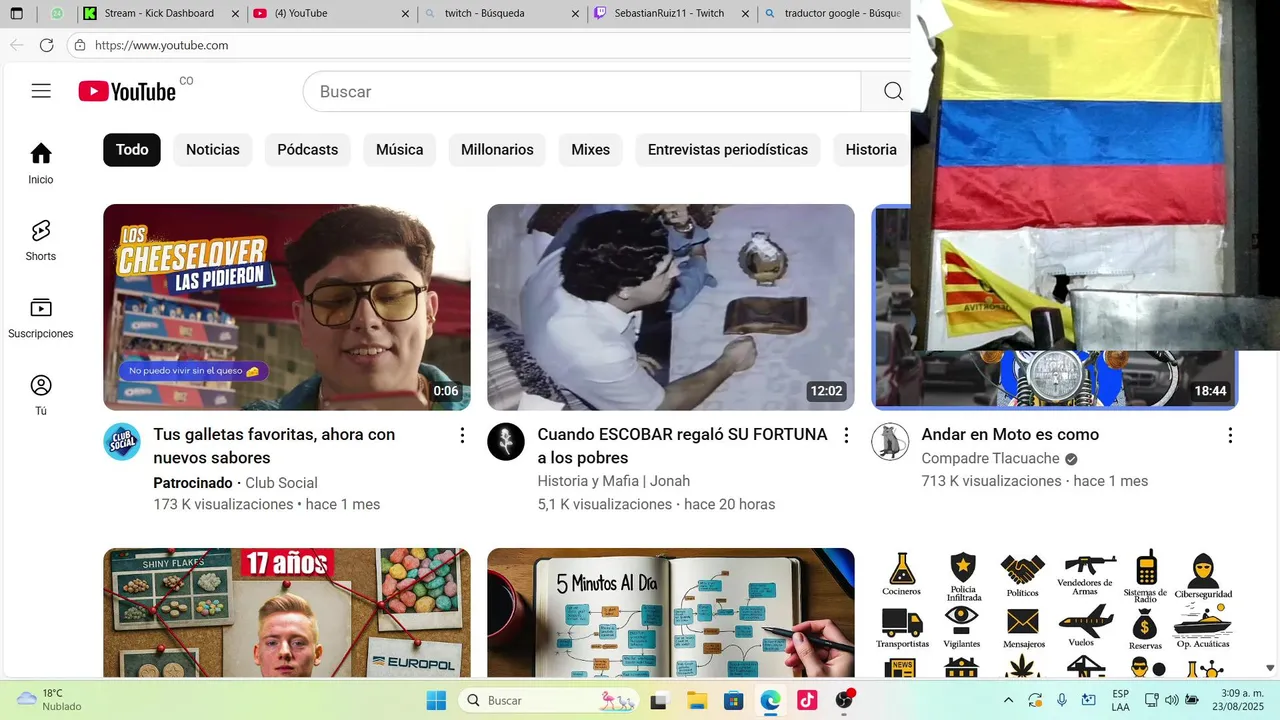Screen dimensions: 1280x720
Task: Open Inicio in the sidebar
Action: 41,164
